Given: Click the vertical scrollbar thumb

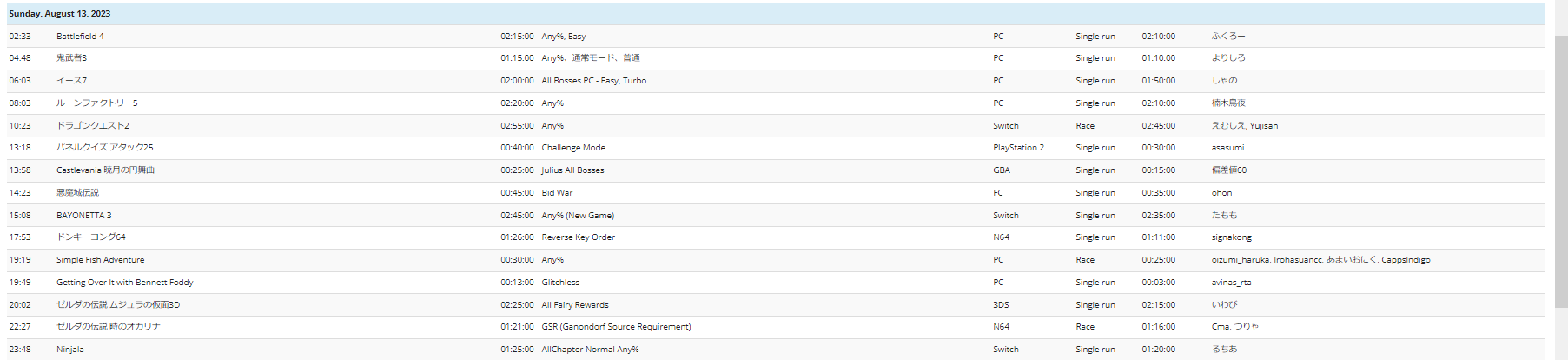Looking at the screenshot, I should click(x=1561, y=171).
